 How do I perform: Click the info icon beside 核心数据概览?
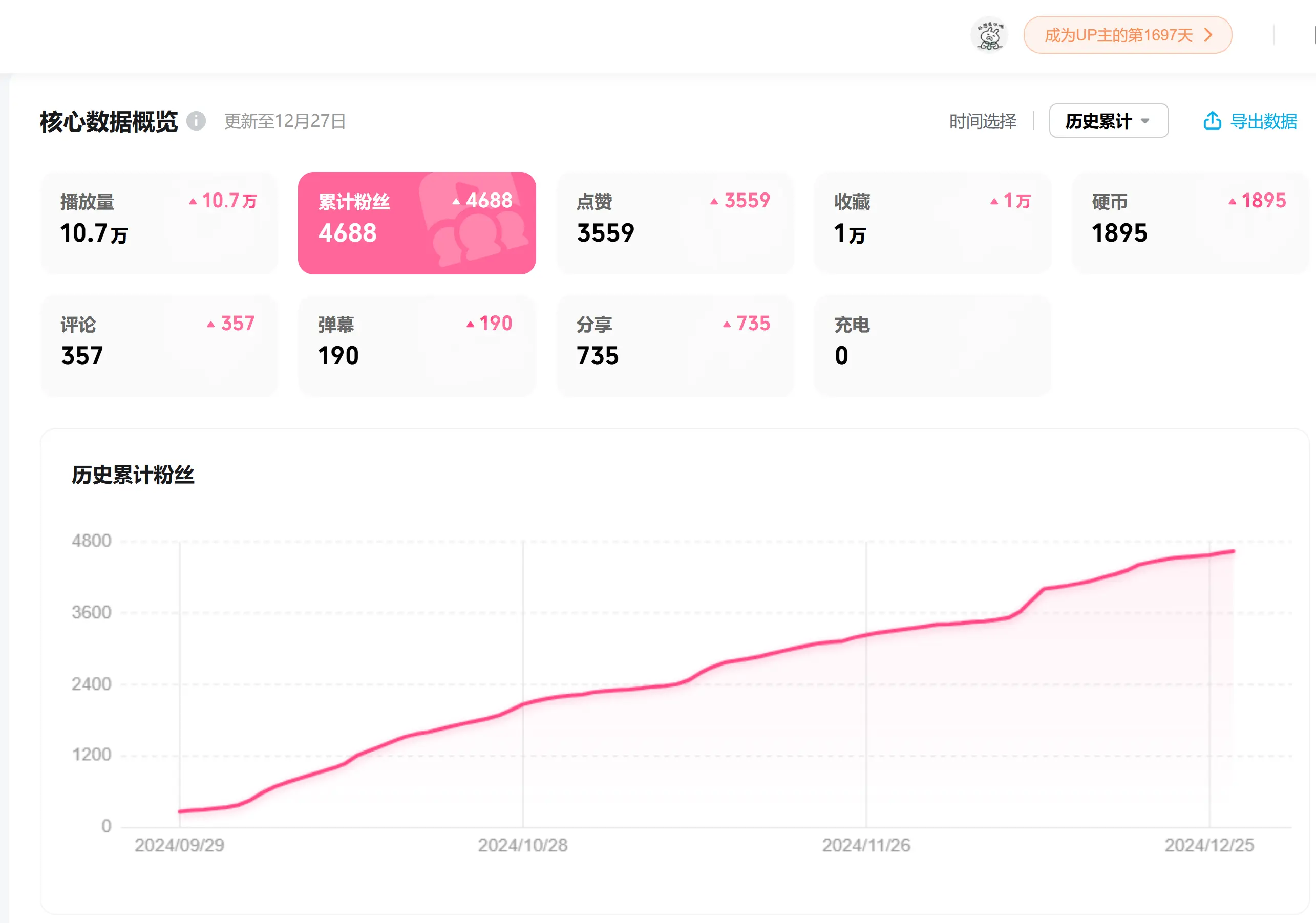(x=196, y=121)
